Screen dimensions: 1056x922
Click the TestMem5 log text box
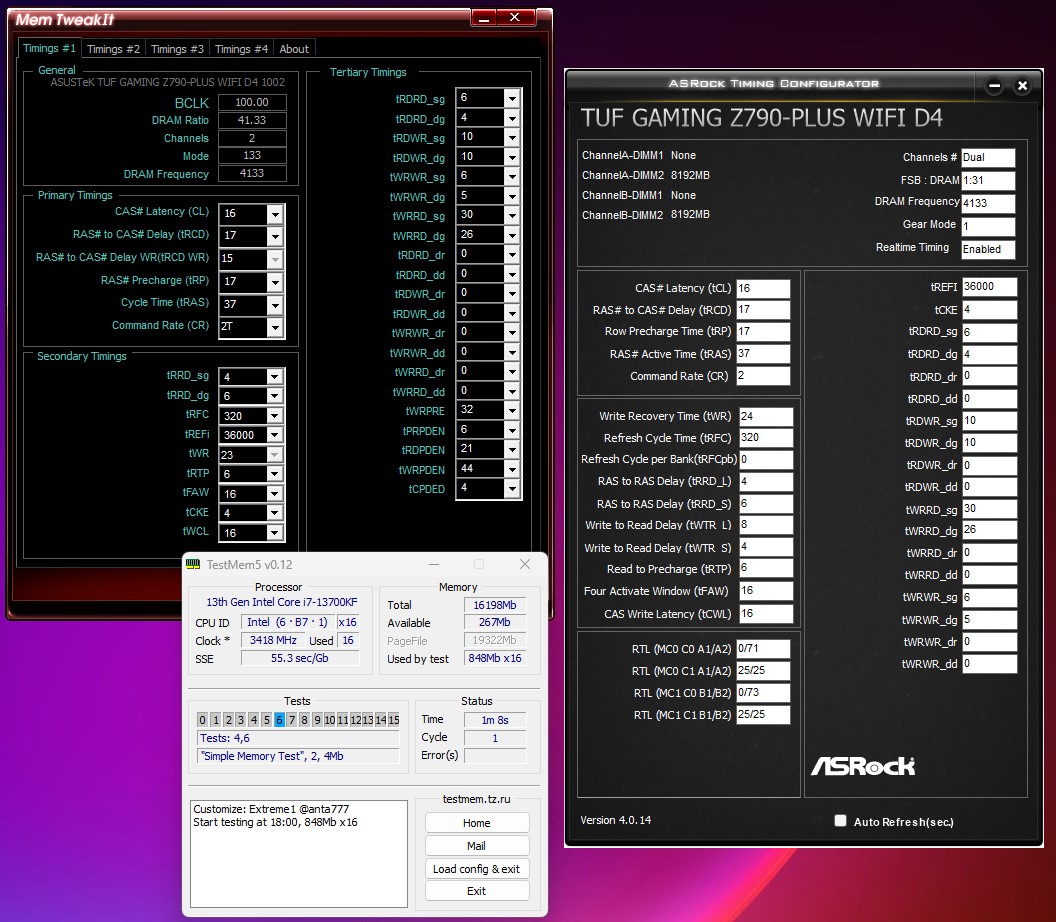click(299, 854)
